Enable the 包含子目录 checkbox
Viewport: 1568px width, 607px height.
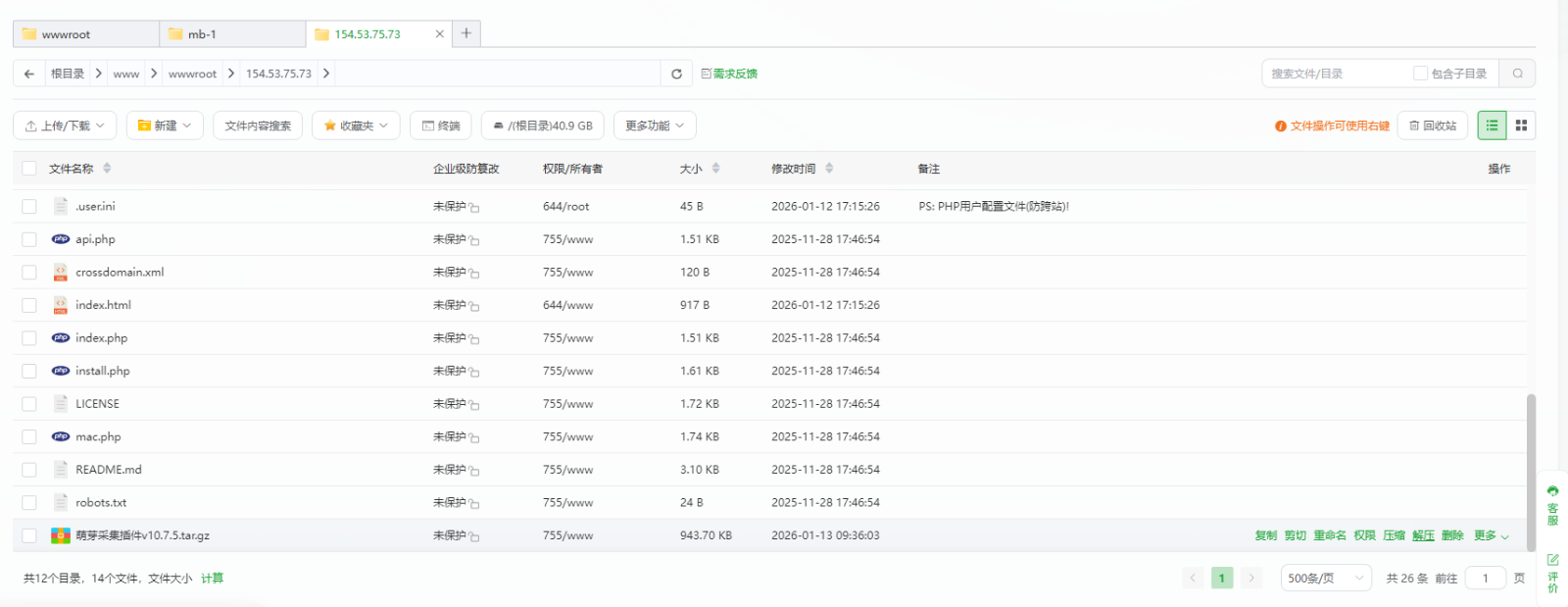pyautogui.click(x=1420, y=74)
